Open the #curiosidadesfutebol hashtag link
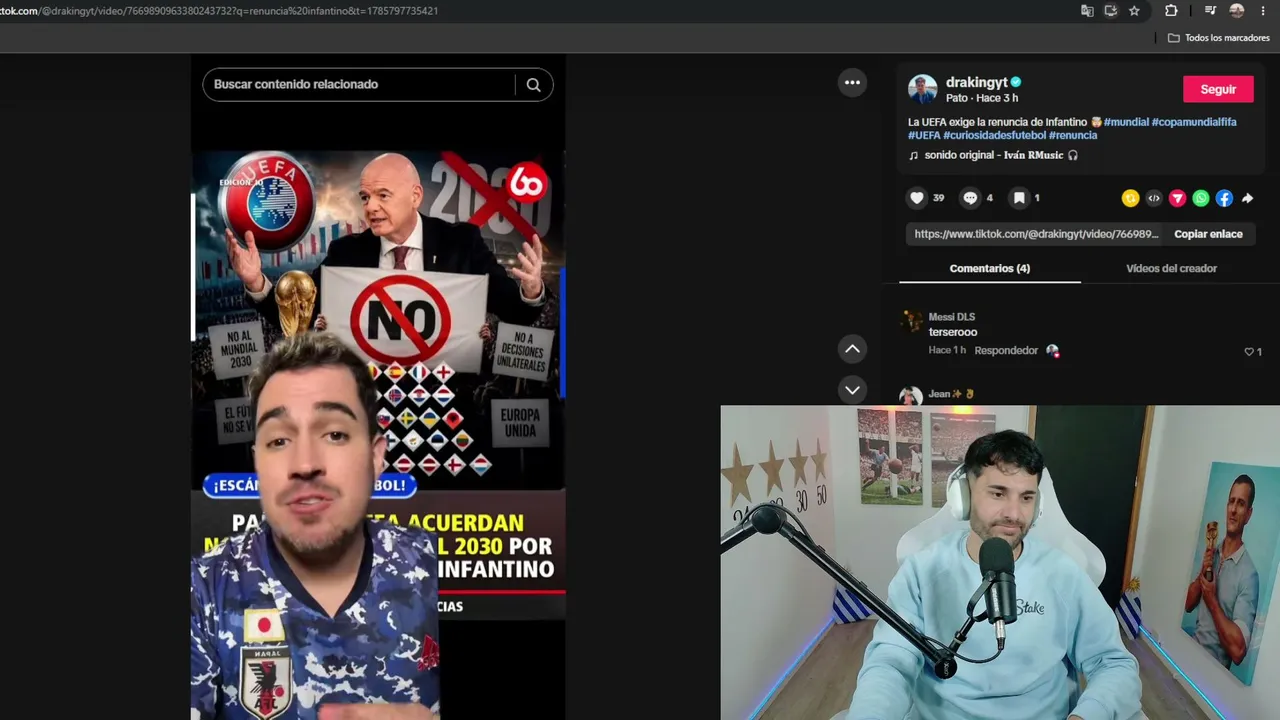This screenshot has height=720, width=1280. (x=994, y=135)
